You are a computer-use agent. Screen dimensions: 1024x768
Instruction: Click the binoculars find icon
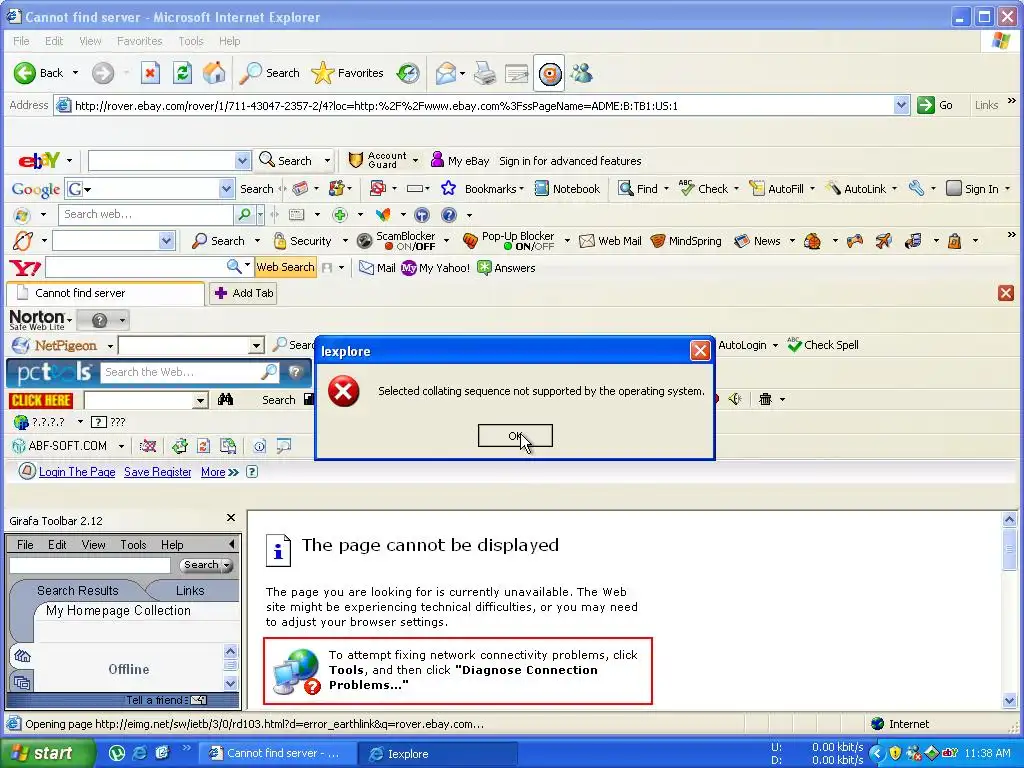click(x=225, y=400)
